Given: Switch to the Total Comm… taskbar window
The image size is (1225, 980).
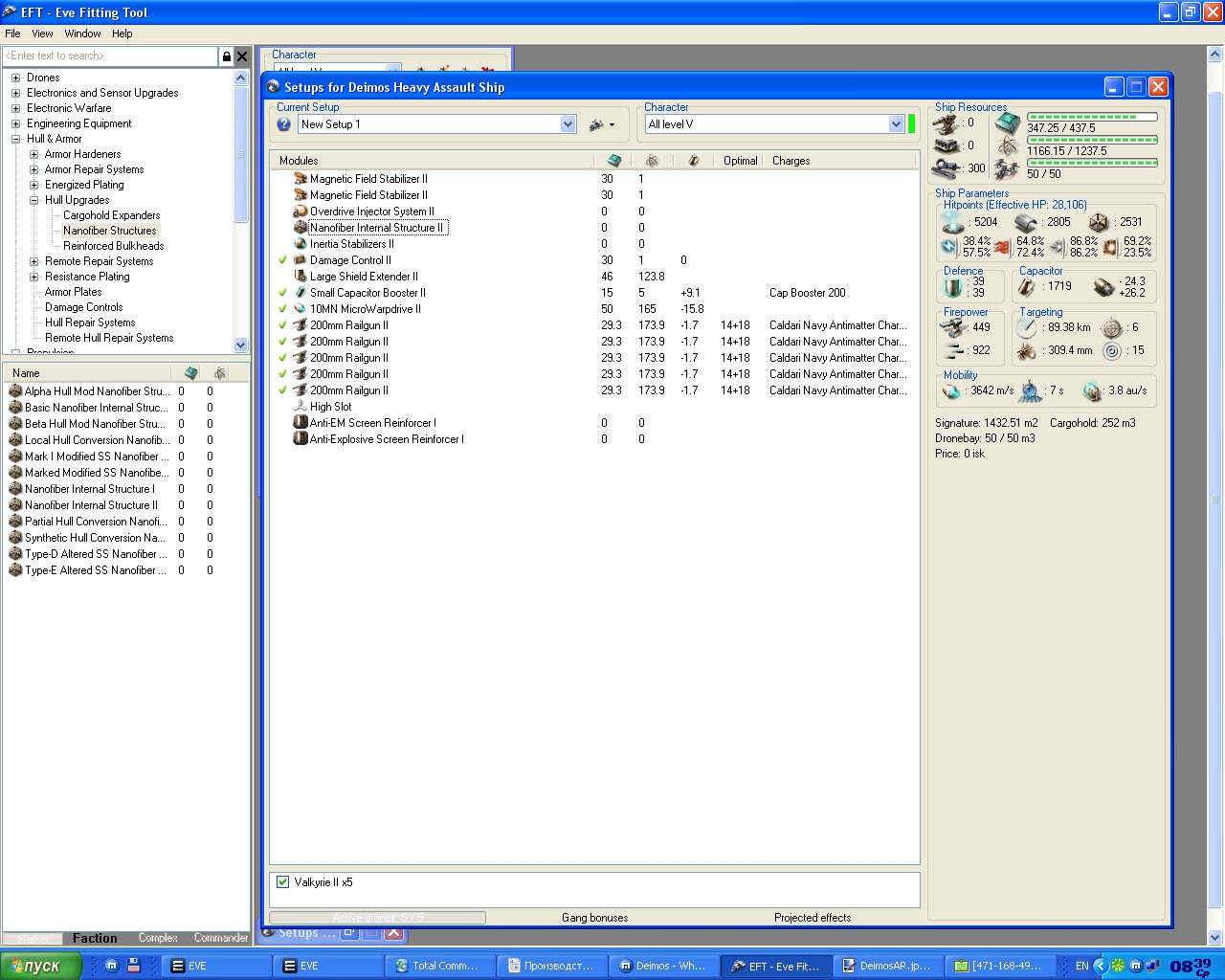Looking at the screenshot, I should coord(440,966).
